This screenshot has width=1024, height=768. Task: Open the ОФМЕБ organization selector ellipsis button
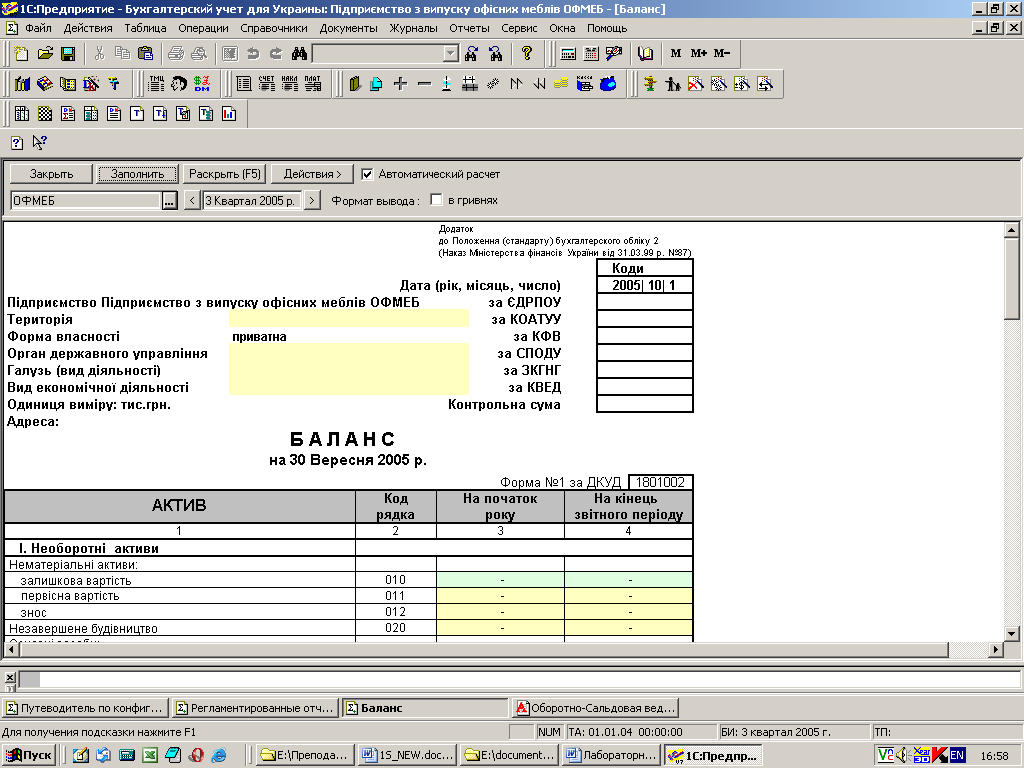(x=169, y=200)
